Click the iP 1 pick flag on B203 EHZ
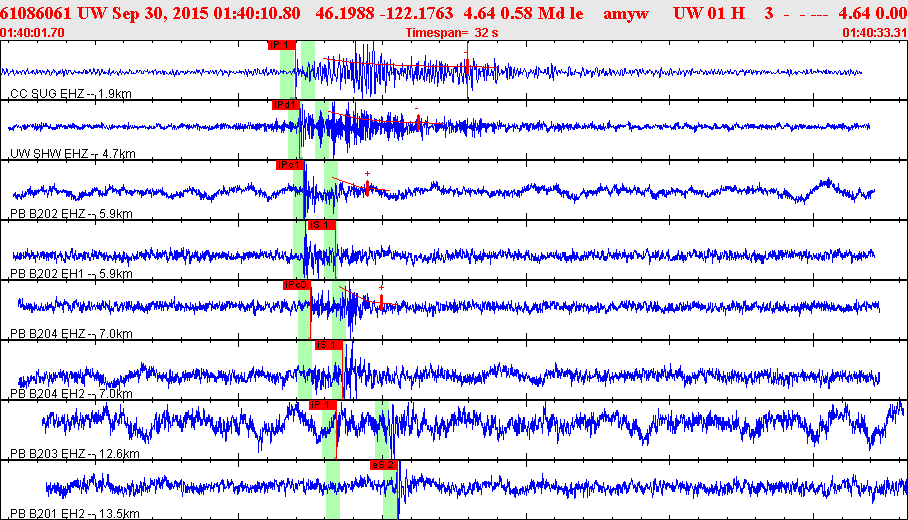 pos(322,405)
